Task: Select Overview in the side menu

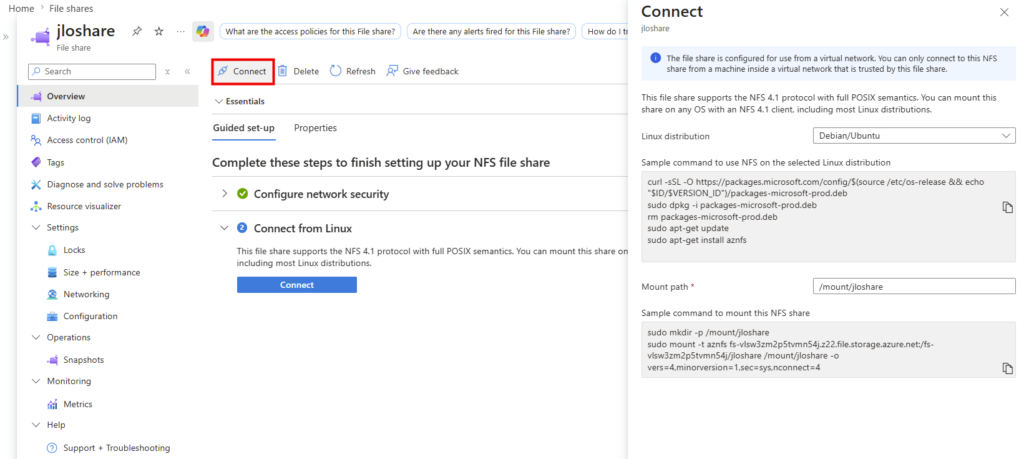Action: pos(108,96)
